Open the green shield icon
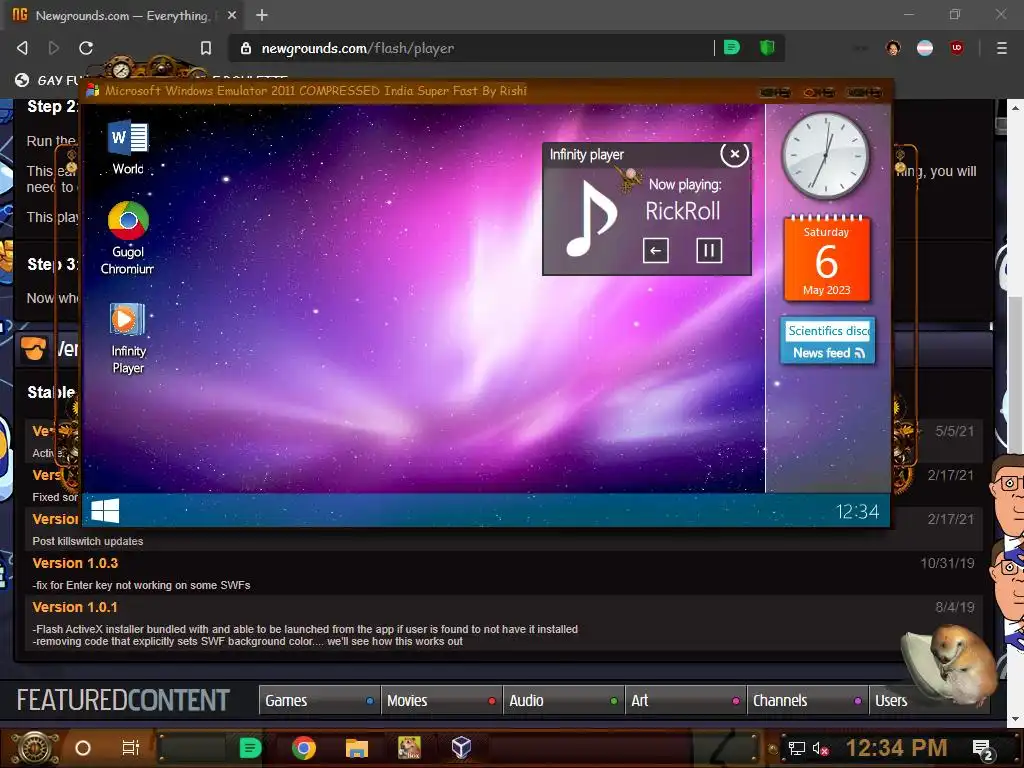The image size is (1024, 768). 767,47
